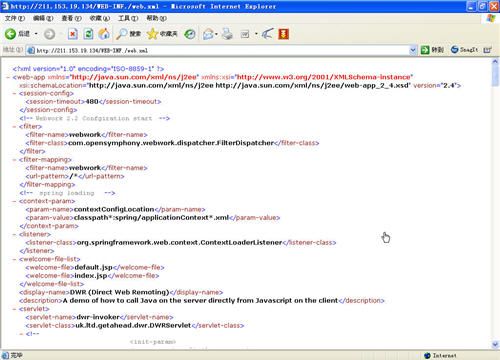The height and width of the screenshot is (360, 500).
Task: Collapse the session-config node
Action: pyautogui.click(x=14, y=94)
